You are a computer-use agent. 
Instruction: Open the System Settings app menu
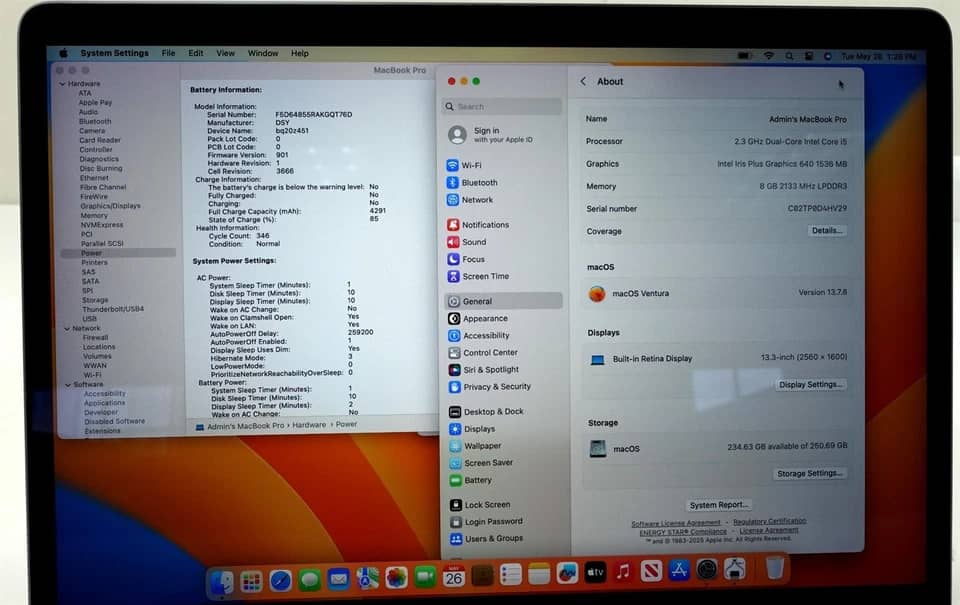coord(114,53)
